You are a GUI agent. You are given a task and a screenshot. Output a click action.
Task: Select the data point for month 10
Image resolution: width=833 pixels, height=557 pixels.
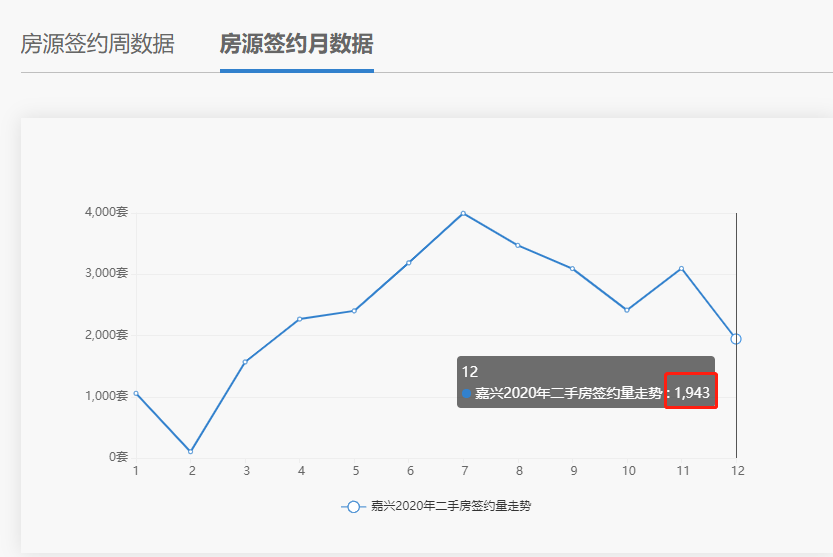pos(627,310)
